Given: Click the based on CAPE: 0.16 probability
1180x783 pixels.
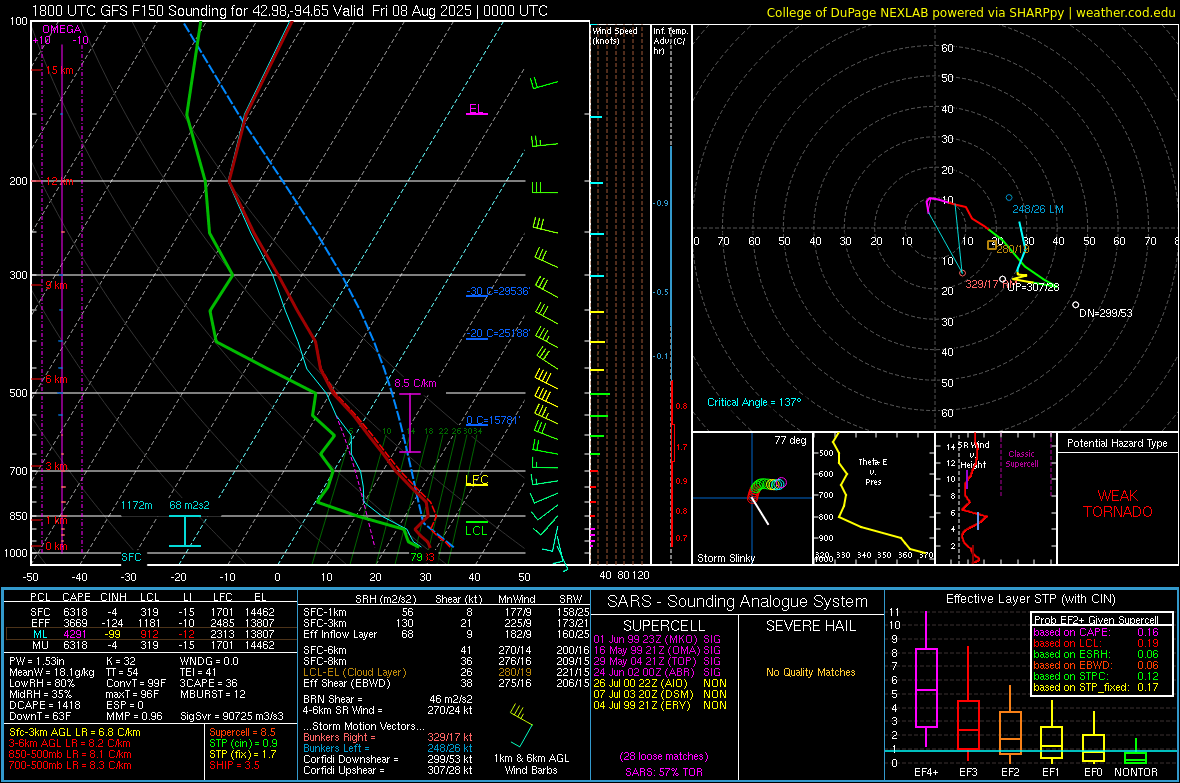Looking at the screenshot, I should [x=1096, y=632].
